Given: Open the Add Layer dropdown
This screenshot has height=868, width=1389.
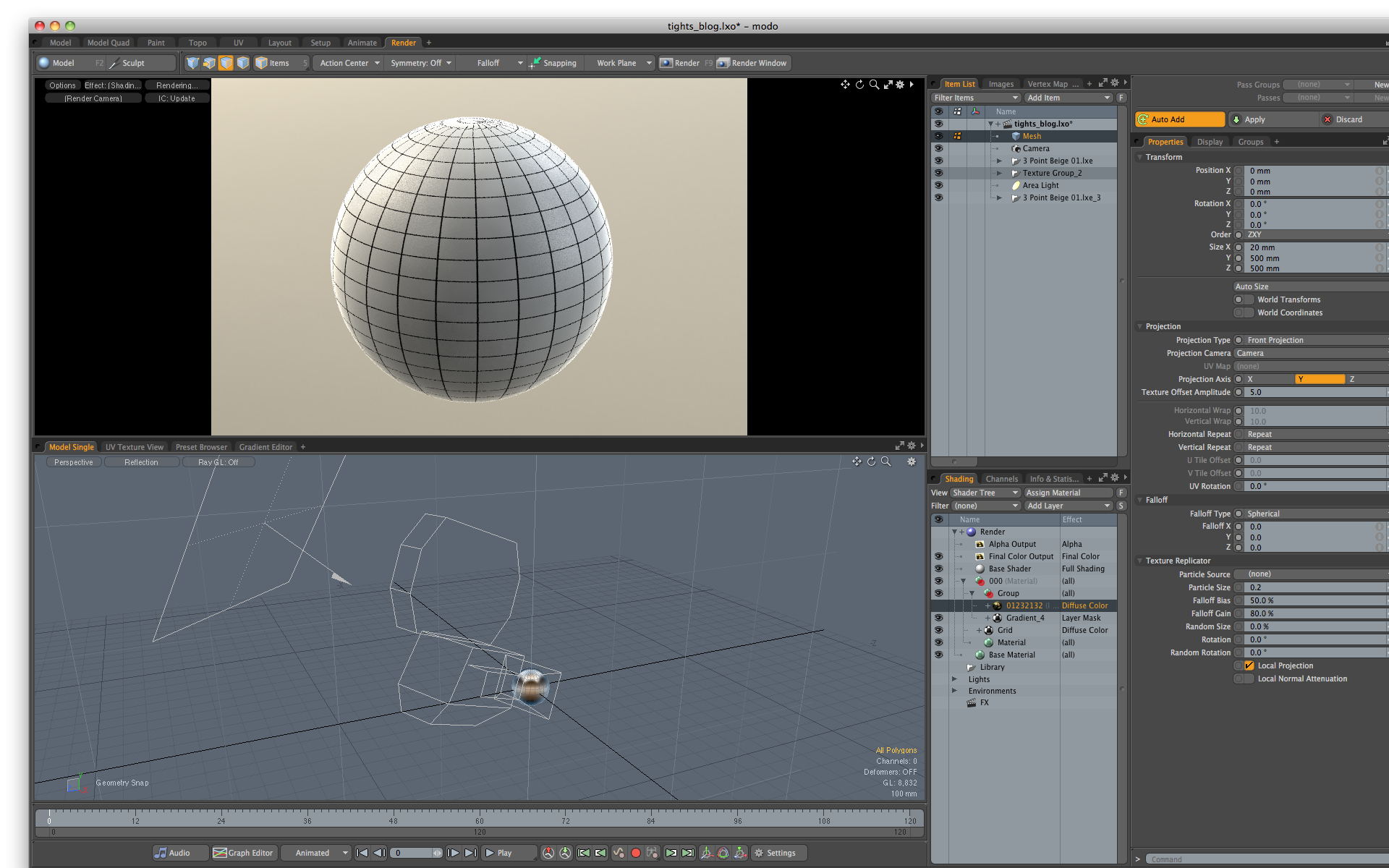Looking at the screenshot, I should tap(1068, 506).
